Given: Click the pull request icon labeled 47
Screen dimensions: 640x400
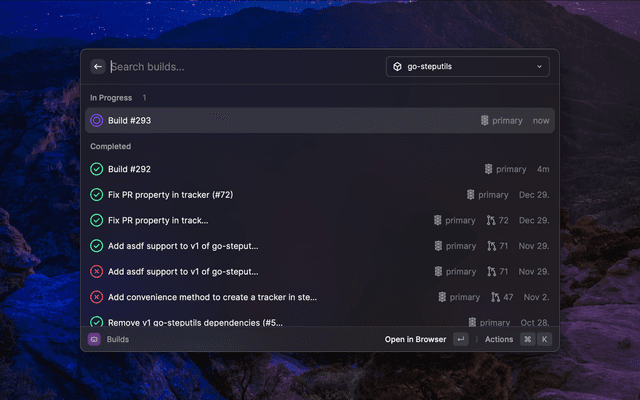Looking at the screenshot, I should click(496, 297).
